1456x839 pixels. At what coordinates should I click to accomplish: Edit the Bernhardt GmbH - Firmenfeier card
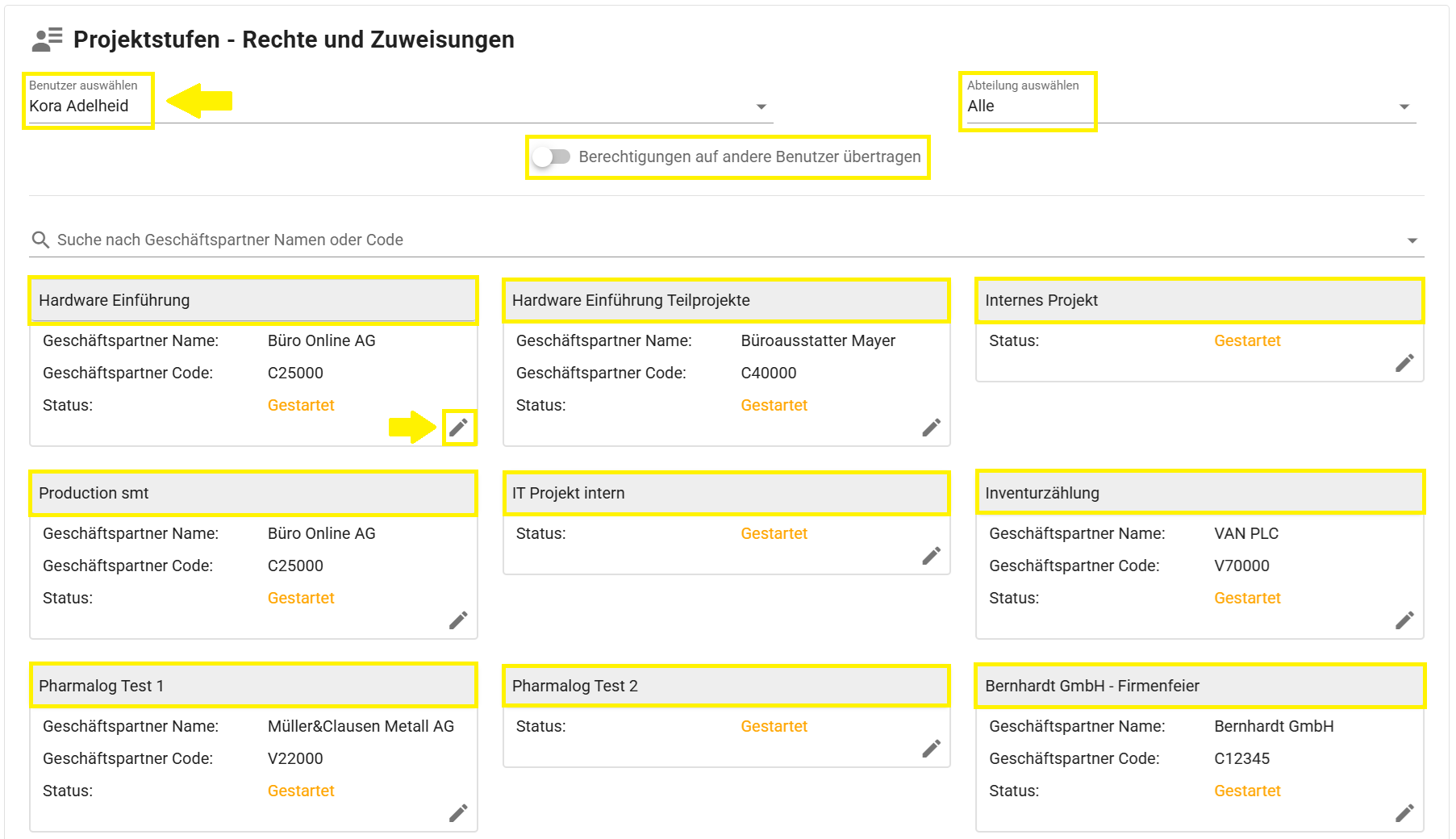pyautogui.click(x=1404, y=813)
